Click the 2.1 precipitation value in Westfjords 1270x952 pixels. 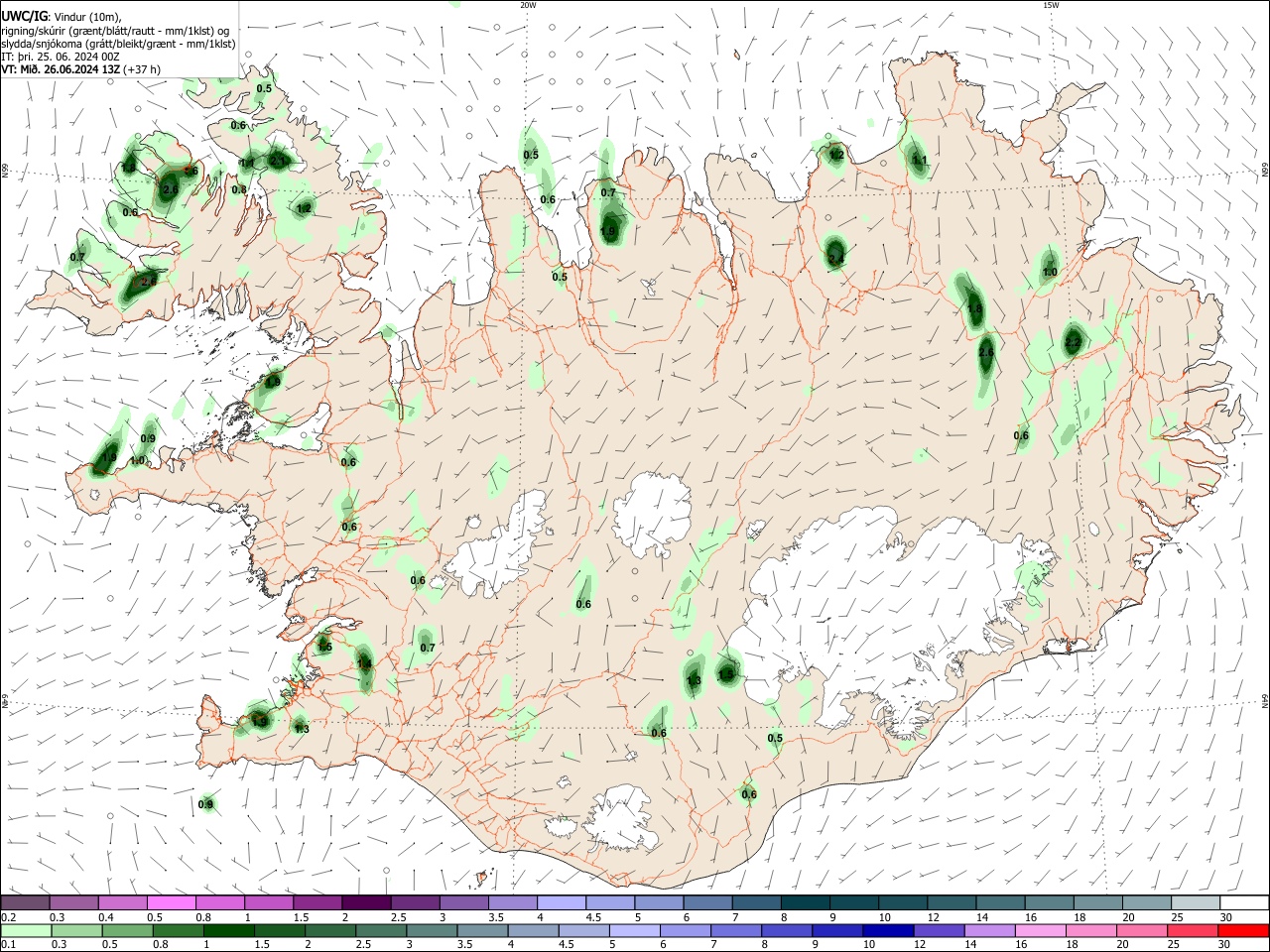(x=279, y=161)
